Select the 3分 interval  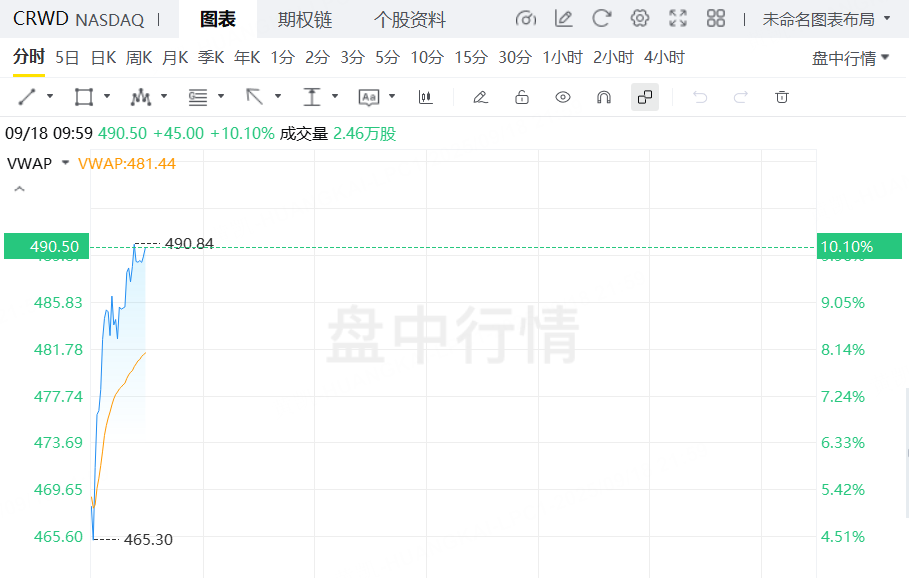click(352, 57)
